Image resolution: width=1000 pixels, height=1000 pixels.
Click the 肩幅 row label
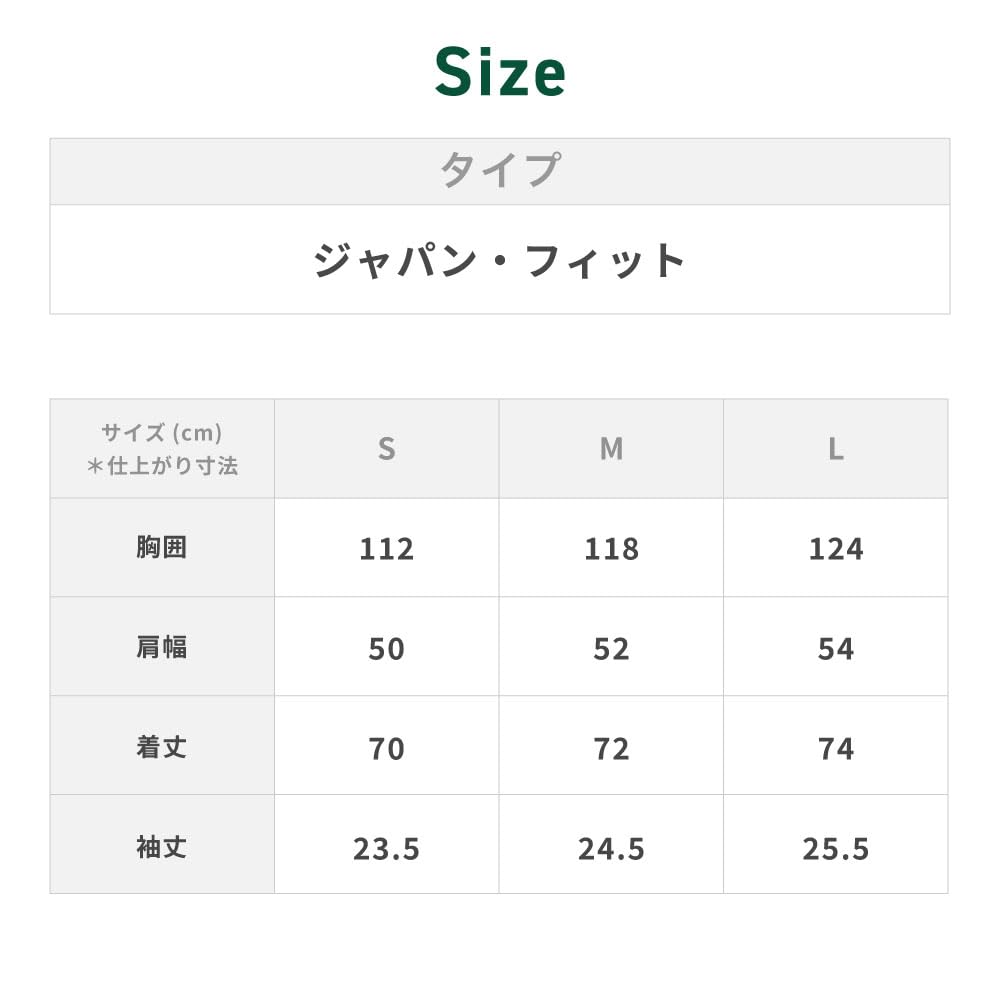click(162, 647)
